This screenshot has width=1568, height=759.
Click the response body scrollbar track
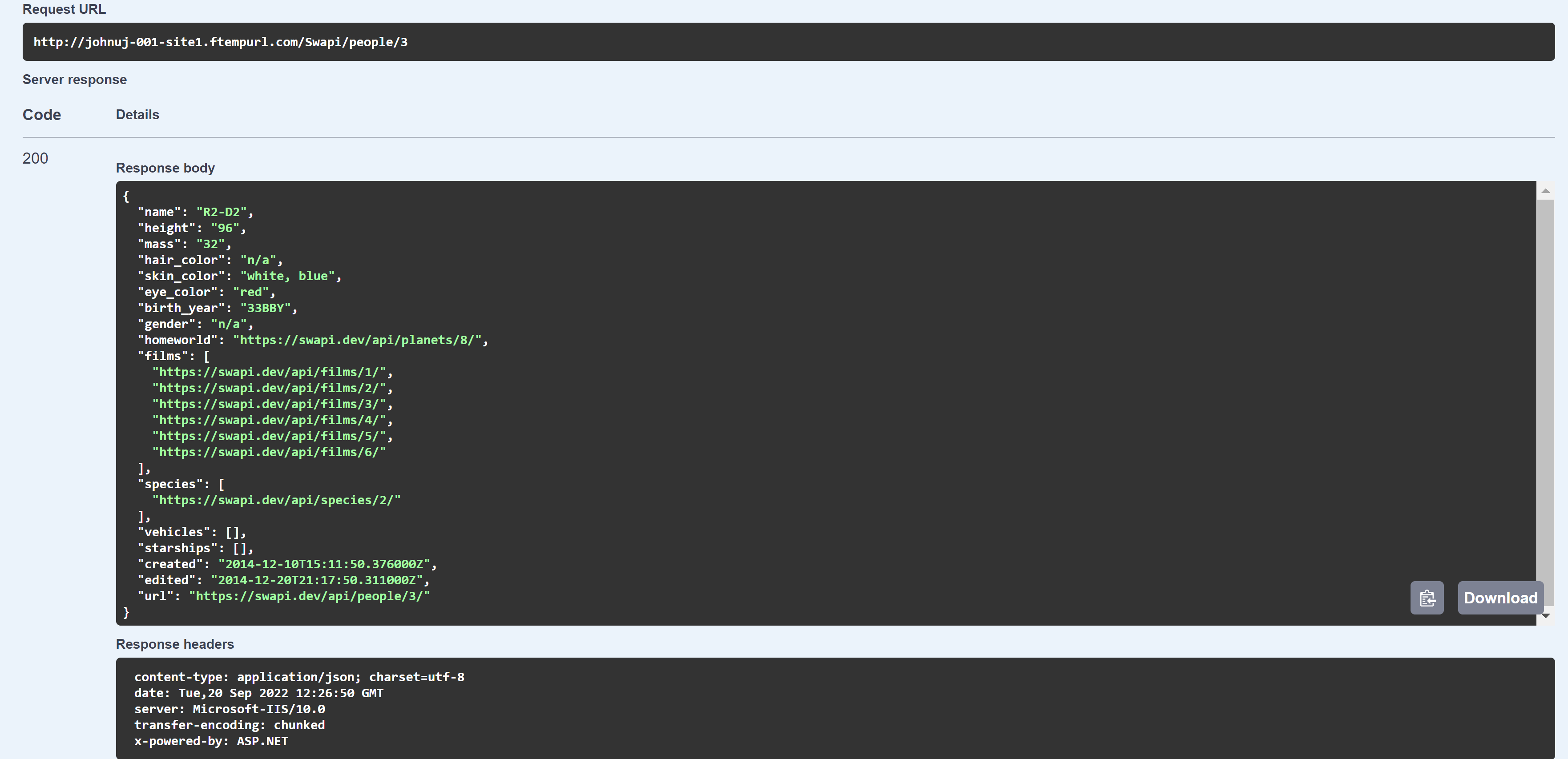click(1546, 402)
